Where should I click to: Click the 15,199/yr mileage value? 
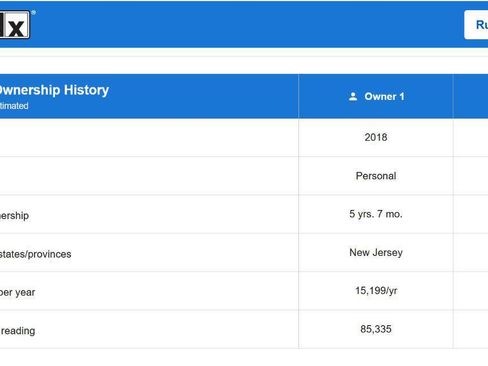point(376,291)
